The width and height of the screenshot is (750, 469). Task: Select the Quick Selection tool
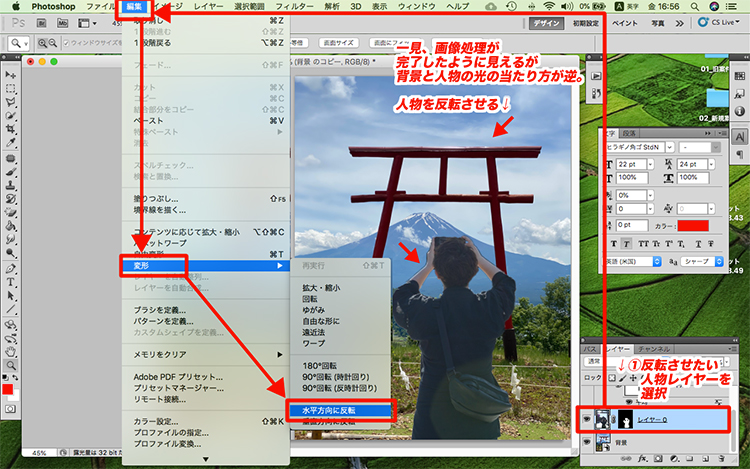click(10, 115)
